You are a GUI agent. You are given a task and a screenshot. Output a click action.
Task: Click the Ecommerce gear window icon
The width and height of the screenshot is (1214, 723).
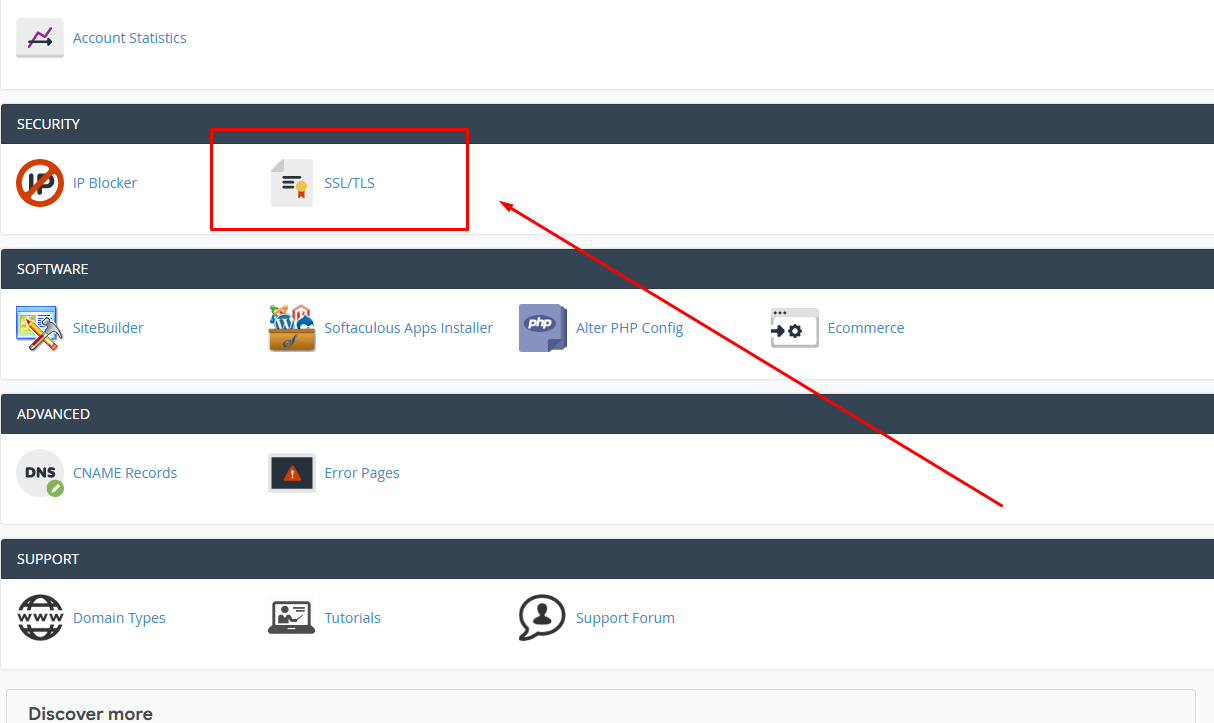pos(795,328)
